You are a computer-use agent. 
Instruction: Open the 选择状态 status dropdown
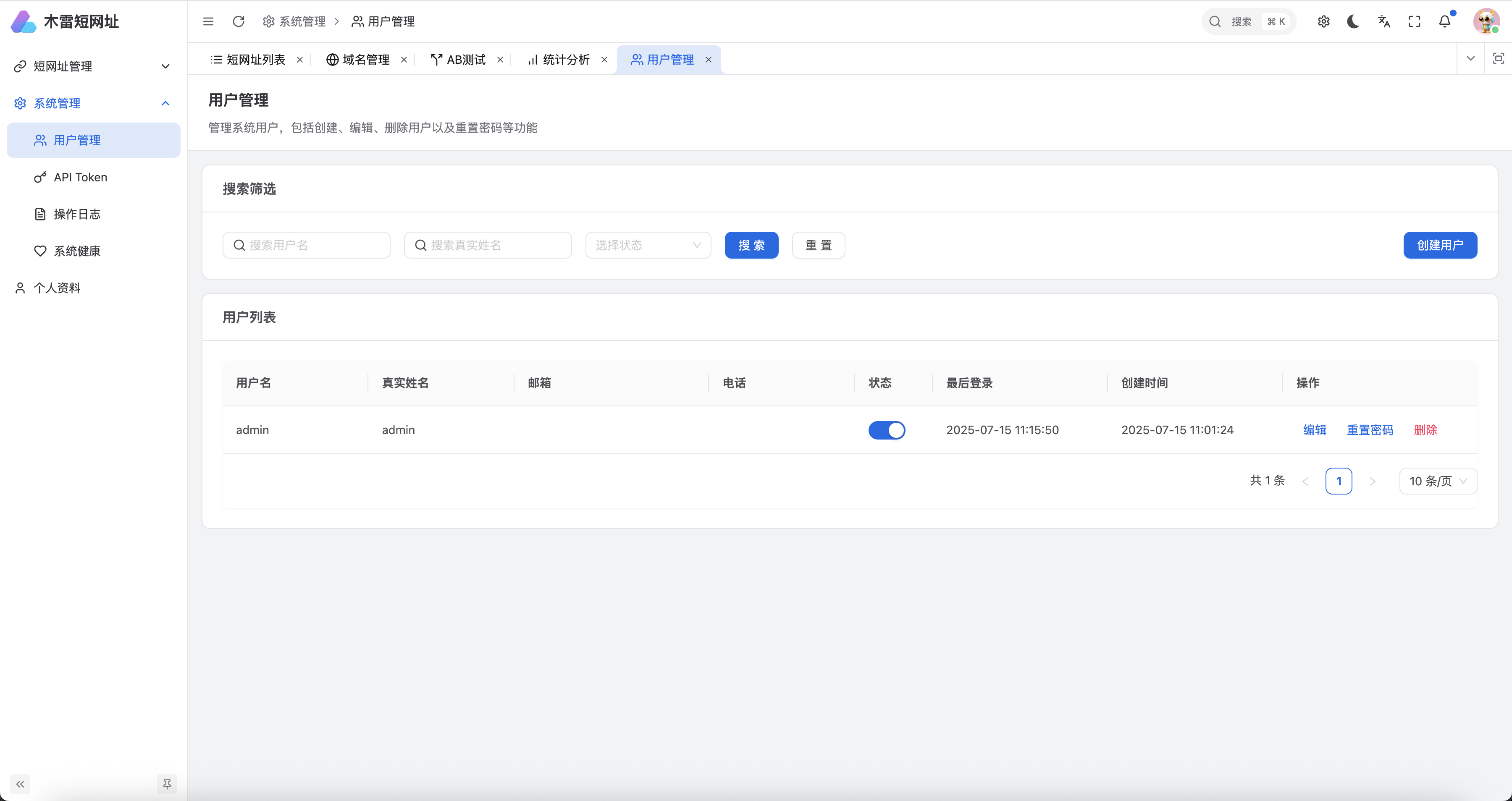[648, 245]
